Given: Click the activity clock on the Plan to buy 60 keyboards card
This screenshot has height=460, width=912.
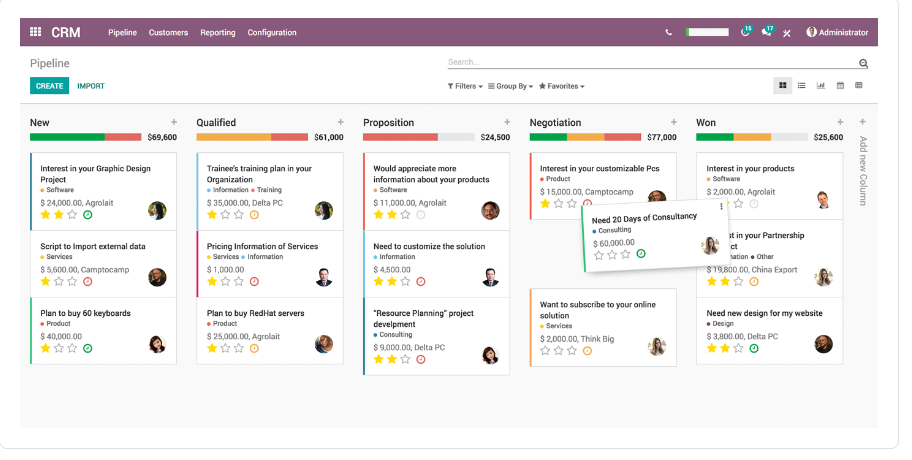Looking at the screenshot, I should point(87,348).
